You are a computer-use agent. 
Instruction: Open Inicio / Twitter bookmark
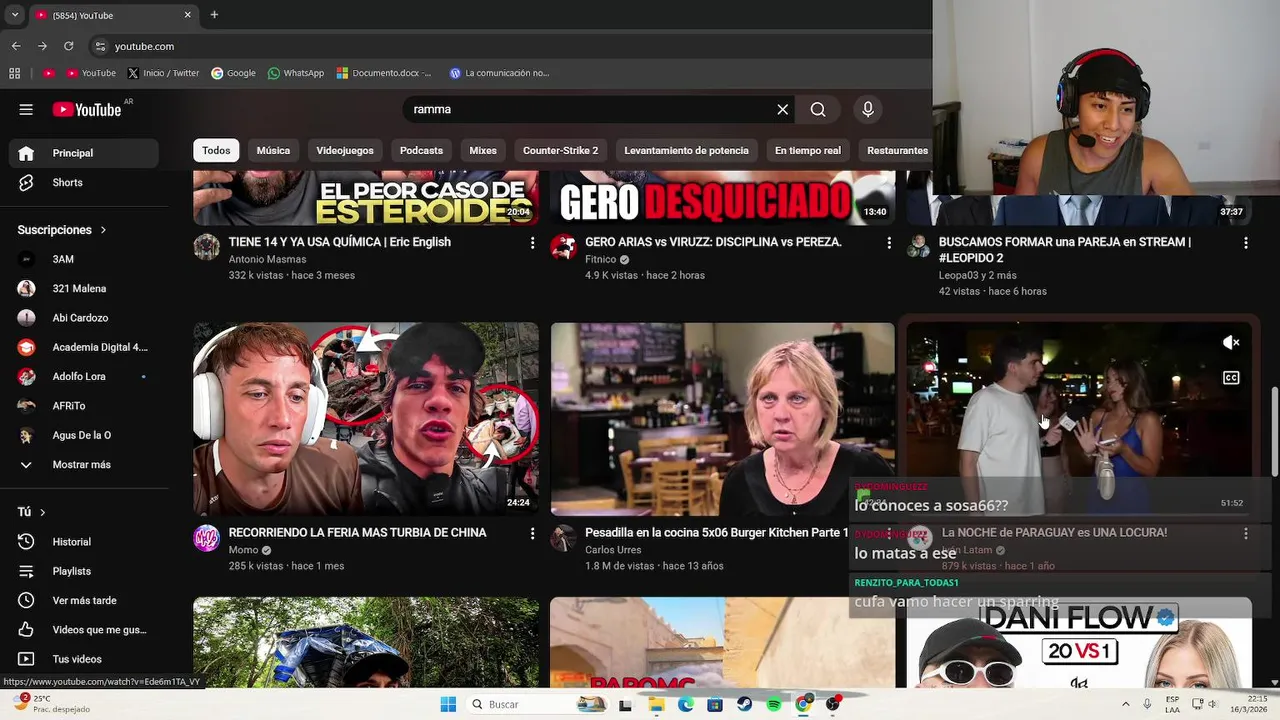(x=163, y=73)
